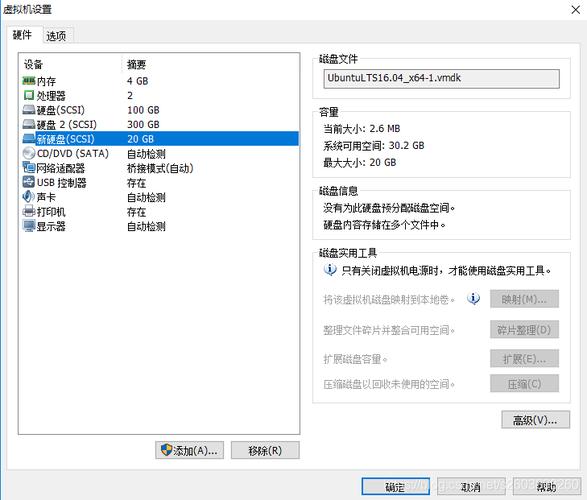Select the CD/DVD (SATA) row label
The width and height of the screenshot is (587, 500).
73,153
